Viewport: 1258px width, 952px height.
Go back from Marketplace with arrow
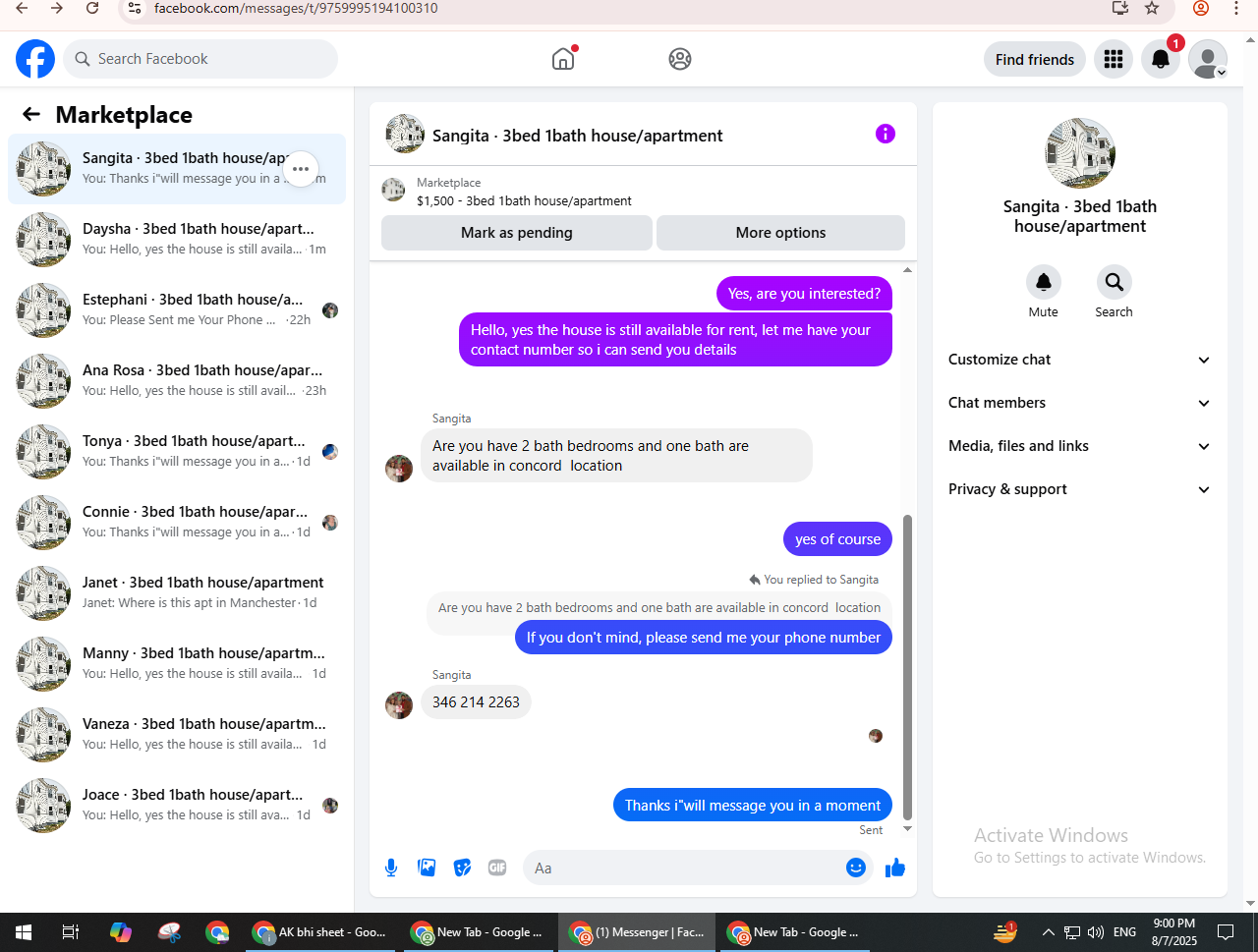point(31,115)
